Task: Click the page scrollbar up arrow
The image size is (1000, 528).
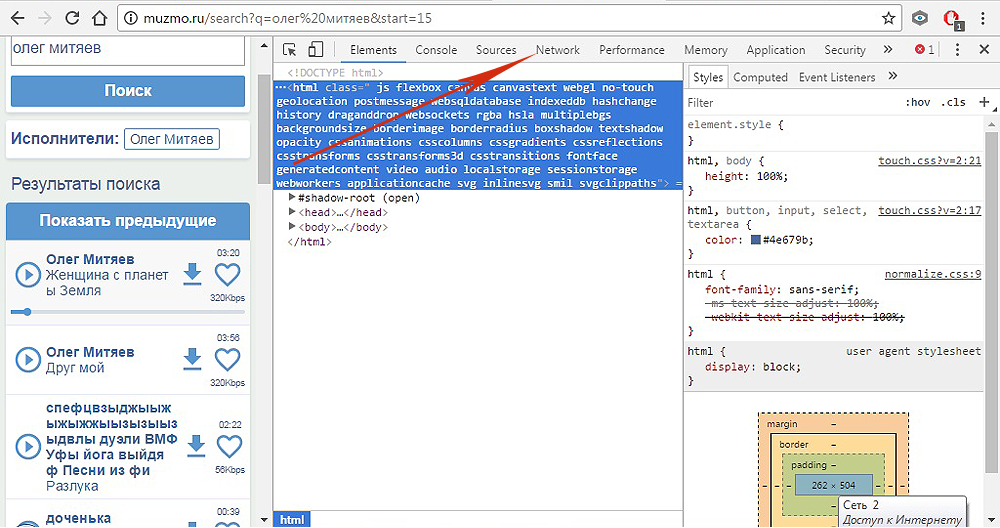Action: (264, 45)
